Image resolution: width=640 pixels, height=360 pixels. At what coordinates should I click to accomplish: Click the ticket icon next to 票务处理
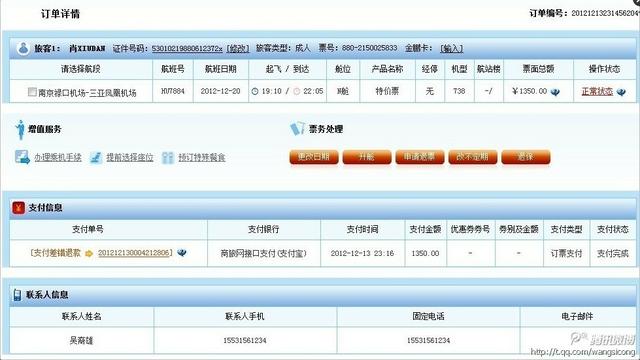coord(297,129)
